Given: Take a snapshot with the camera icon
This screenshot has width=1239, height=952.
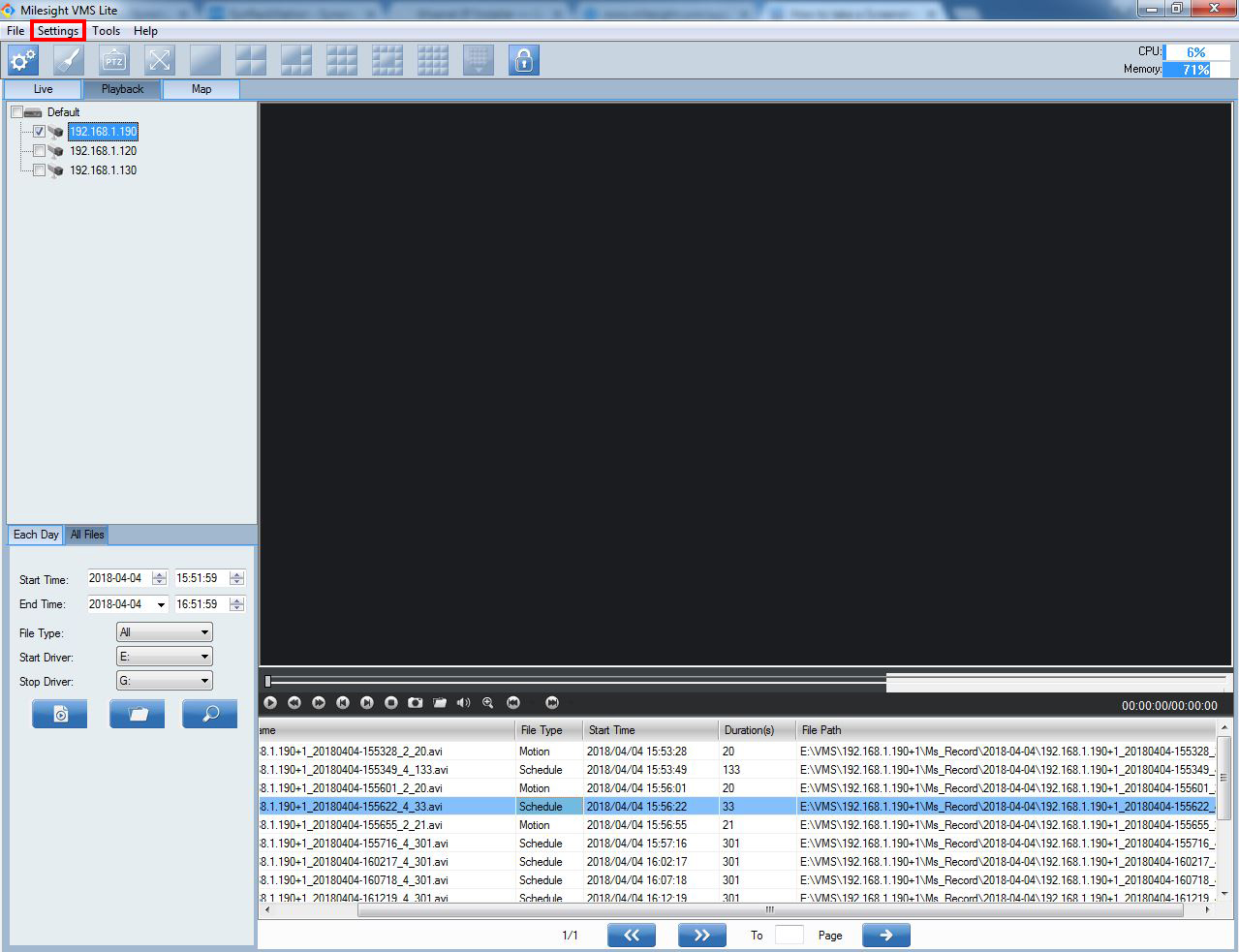Looking at the screenshot, I should 415,702.
